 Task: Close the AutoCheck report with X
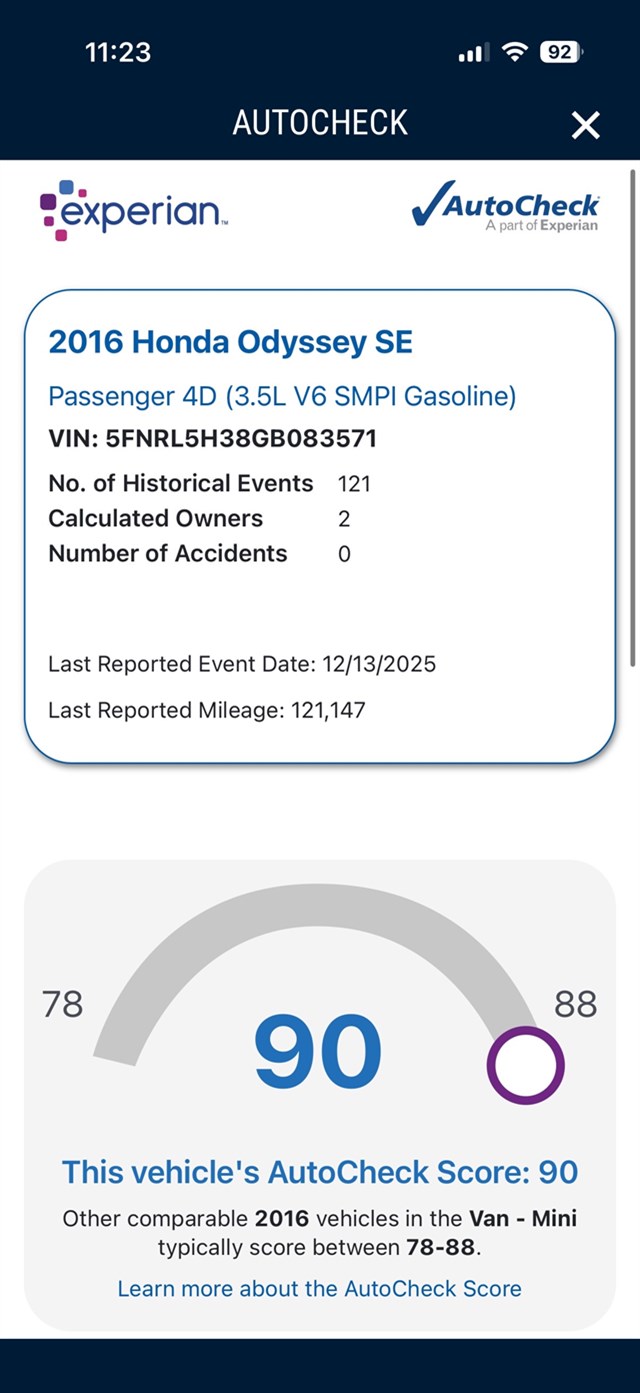click(585, 125)
